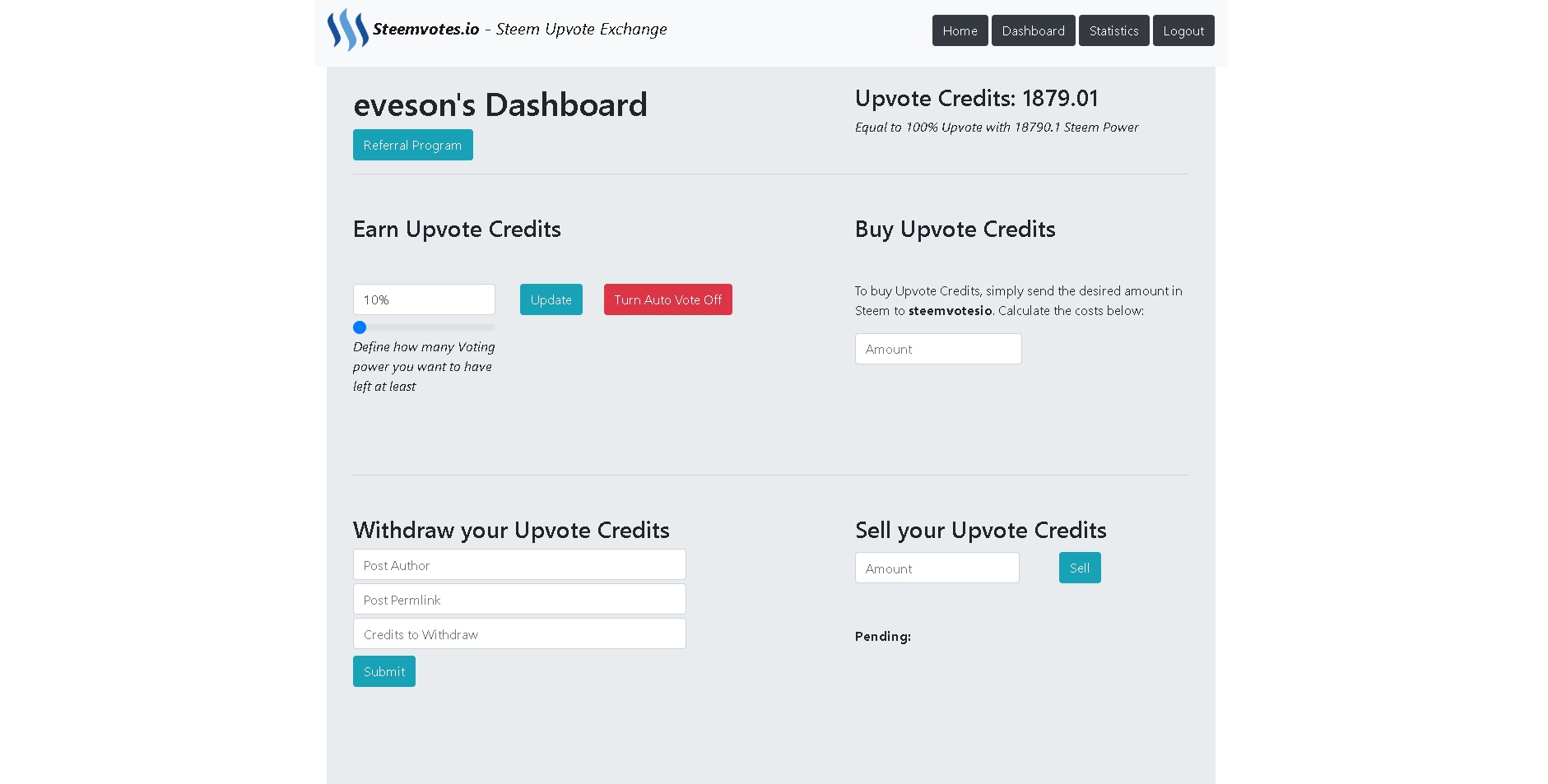Click the Sell credits Amount field

937,568
